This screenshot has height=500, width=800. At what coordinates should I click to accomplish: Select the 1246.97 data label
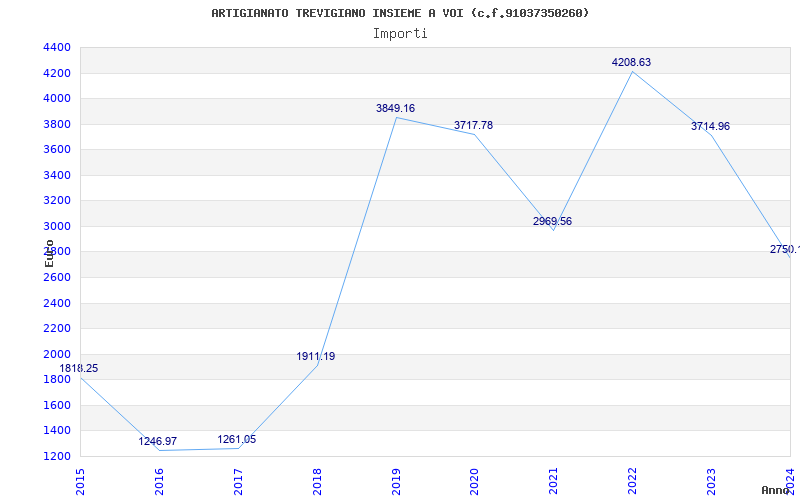158,441
